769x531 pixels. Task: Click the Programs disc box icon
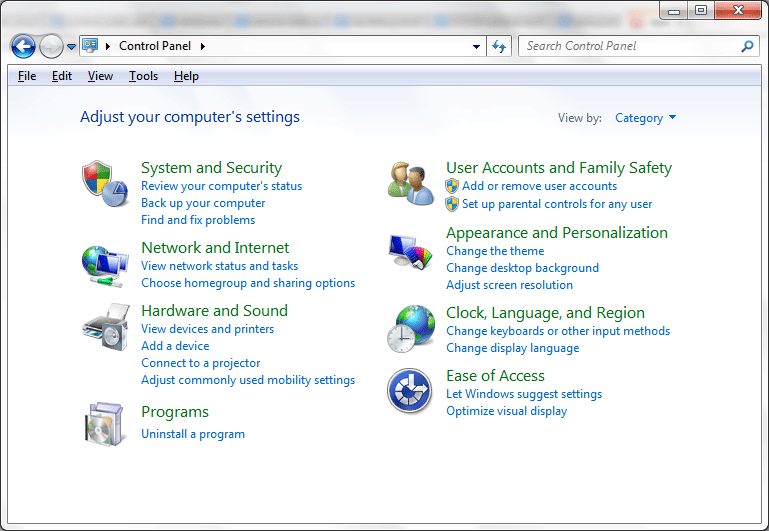[104, 425]
